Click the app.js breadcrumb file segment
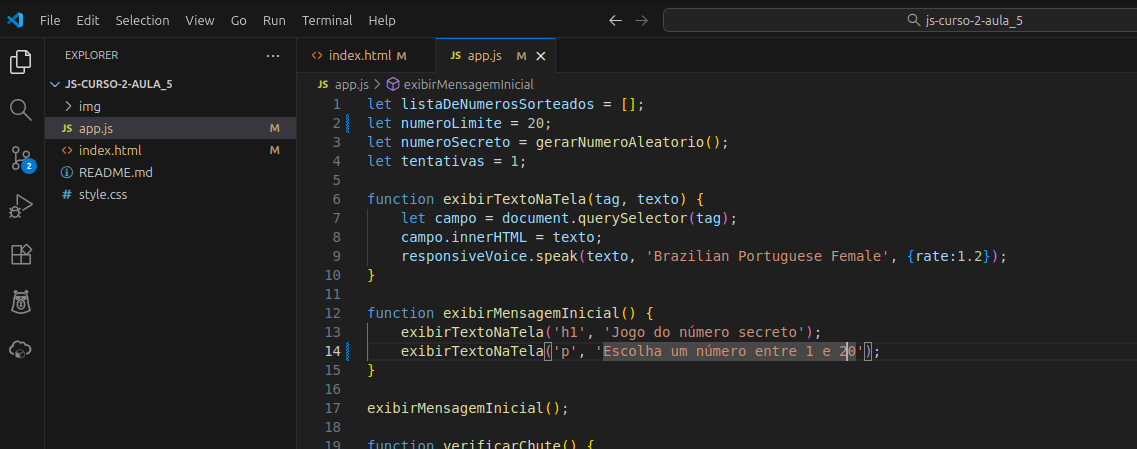 (351, 84)
